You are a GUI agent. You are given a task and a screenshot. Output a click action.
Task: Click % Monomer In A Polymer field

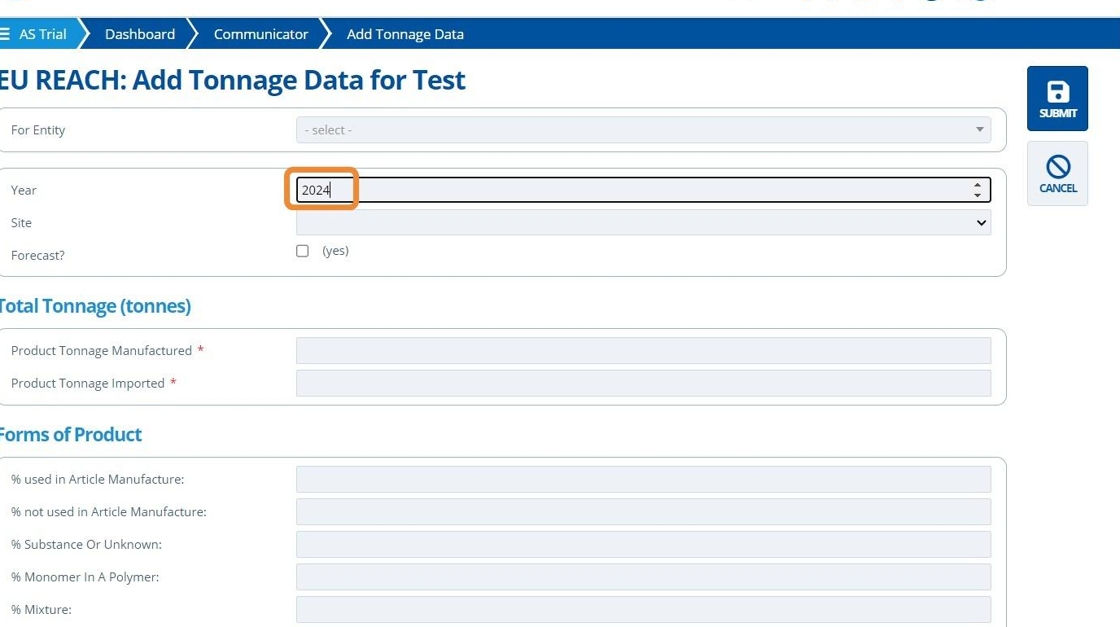coord(643,577)
